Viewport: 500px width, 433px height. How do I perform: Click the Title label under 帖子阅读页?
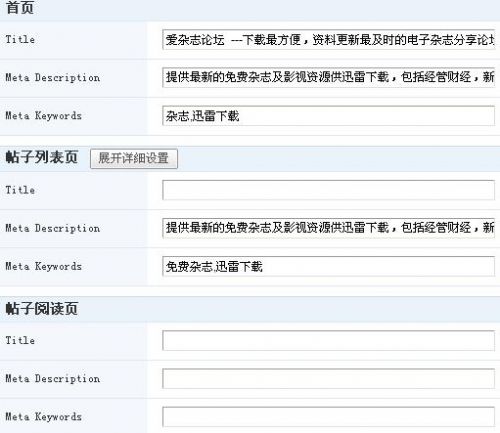click(20, 340)
